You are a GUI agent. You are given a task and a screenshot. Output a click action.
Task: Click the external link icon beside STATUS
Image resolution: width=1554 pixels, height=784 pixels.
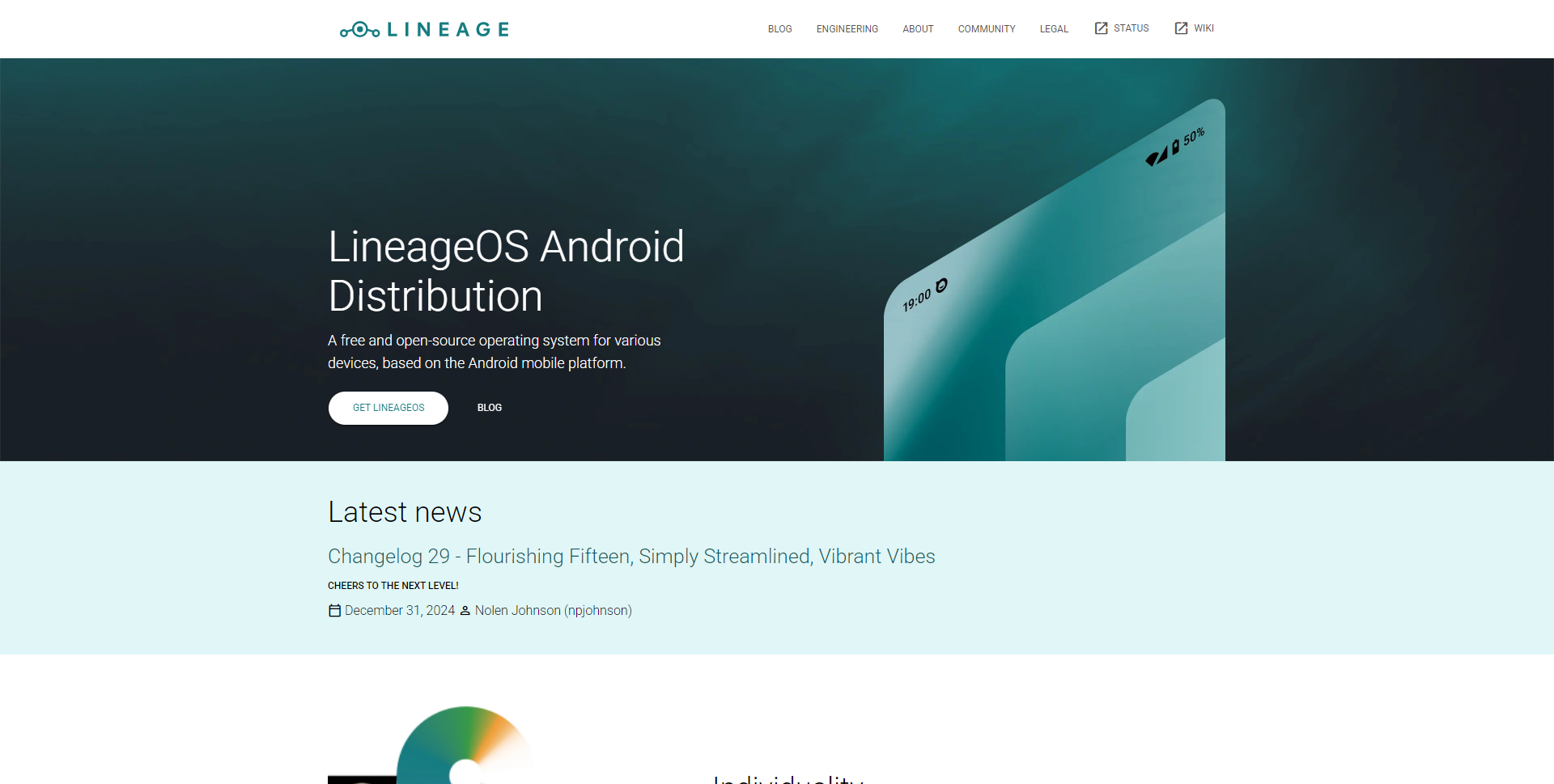(x=1101, y=28)
